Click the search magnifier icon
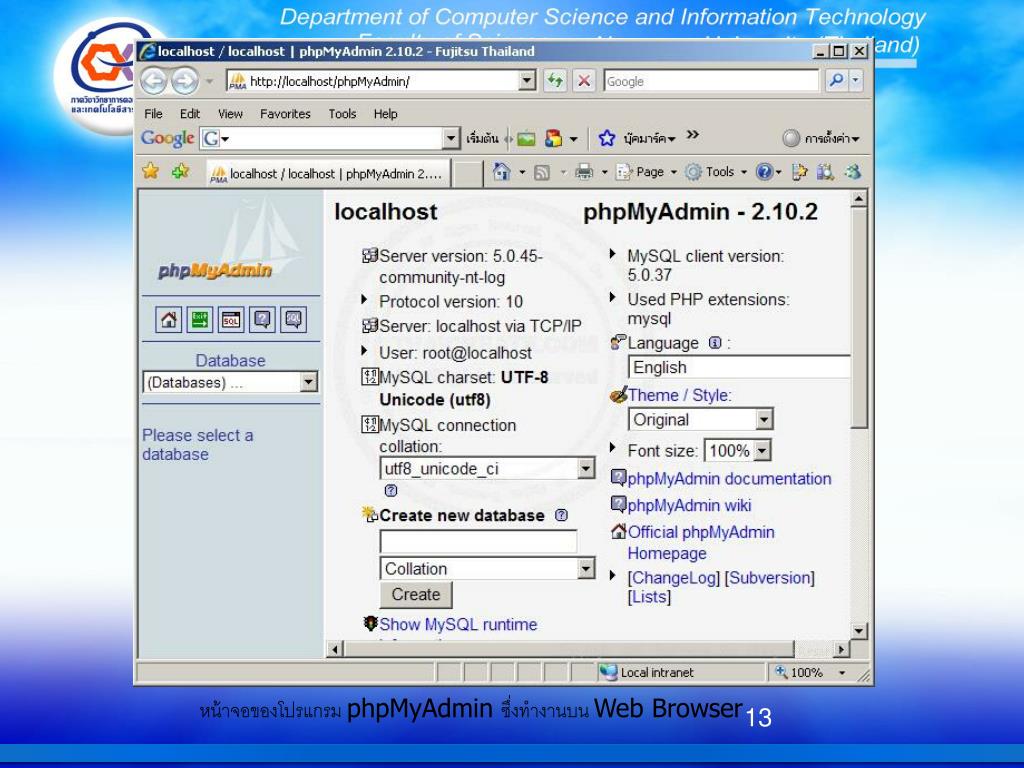 click(836, 81)
